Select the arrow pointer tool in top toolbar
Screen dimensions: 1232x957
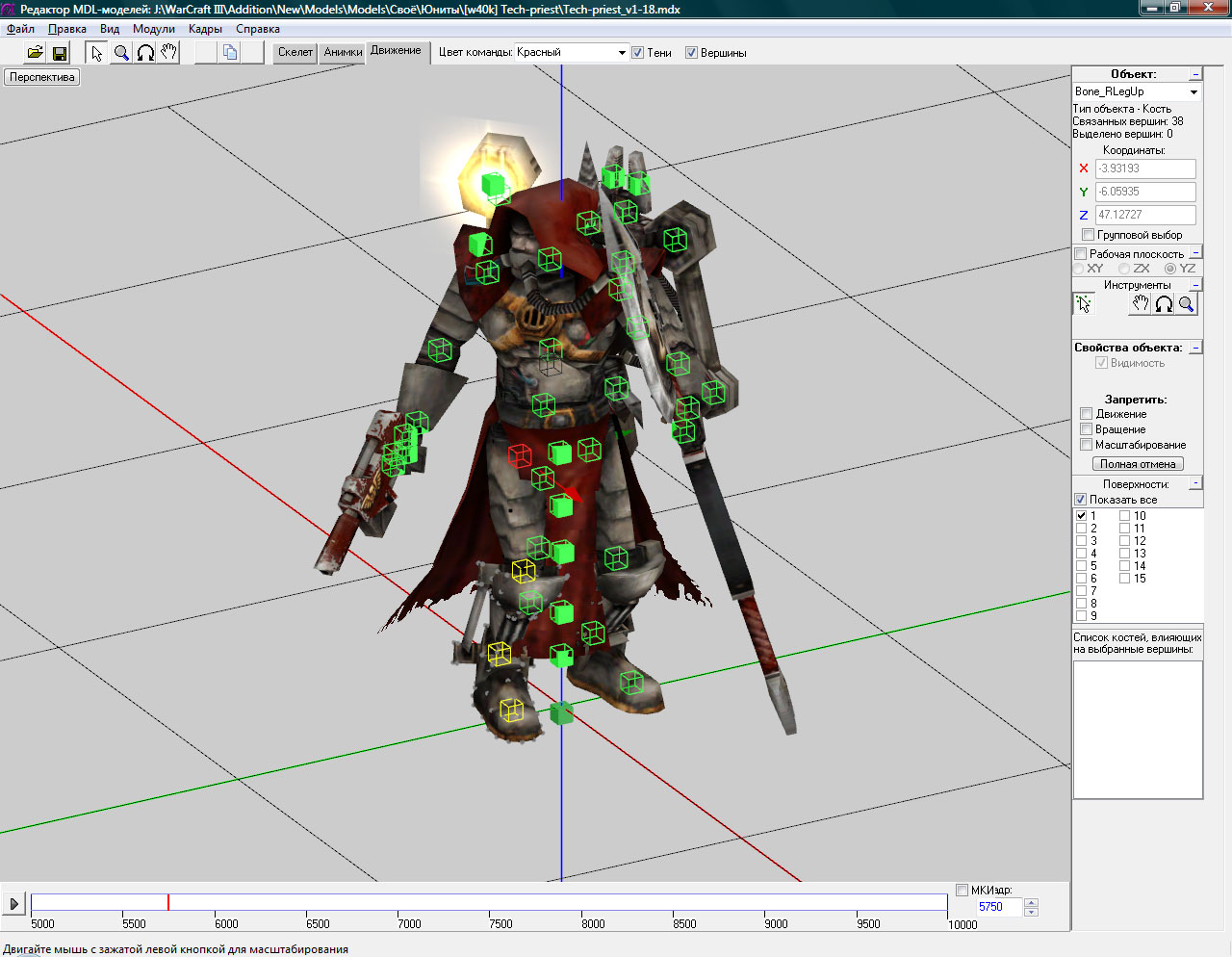(x=96, y=53)
